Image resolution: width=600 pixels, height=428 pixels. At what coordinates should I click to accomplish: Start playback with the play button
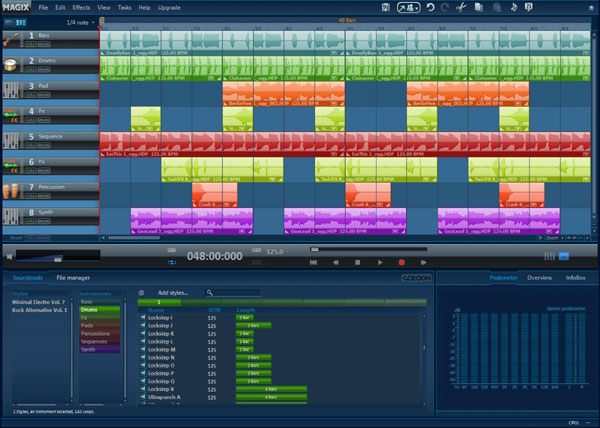click(x=380, y=262)
